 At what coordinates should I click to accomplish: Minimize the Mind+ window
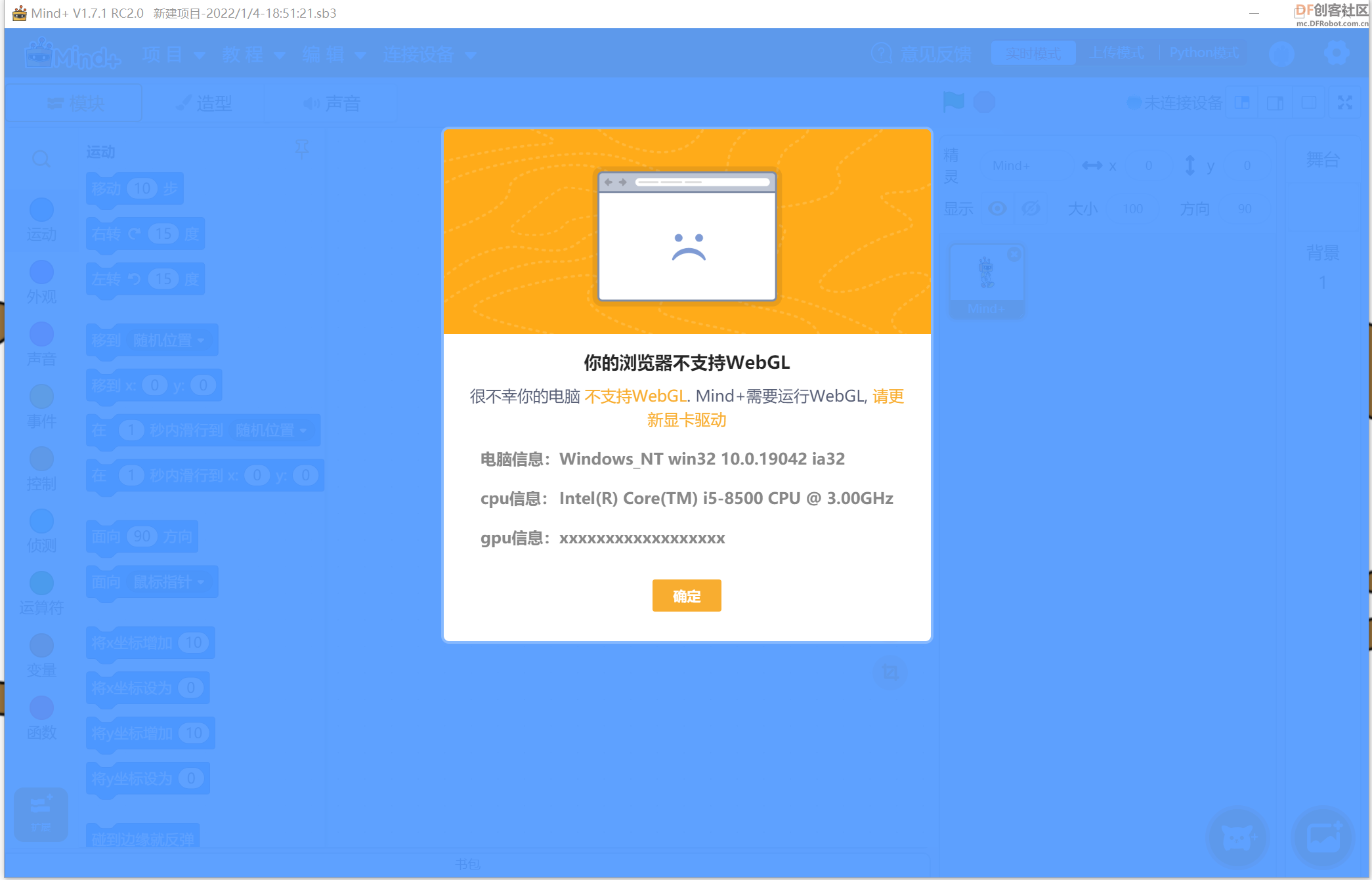click(1254, 13)
